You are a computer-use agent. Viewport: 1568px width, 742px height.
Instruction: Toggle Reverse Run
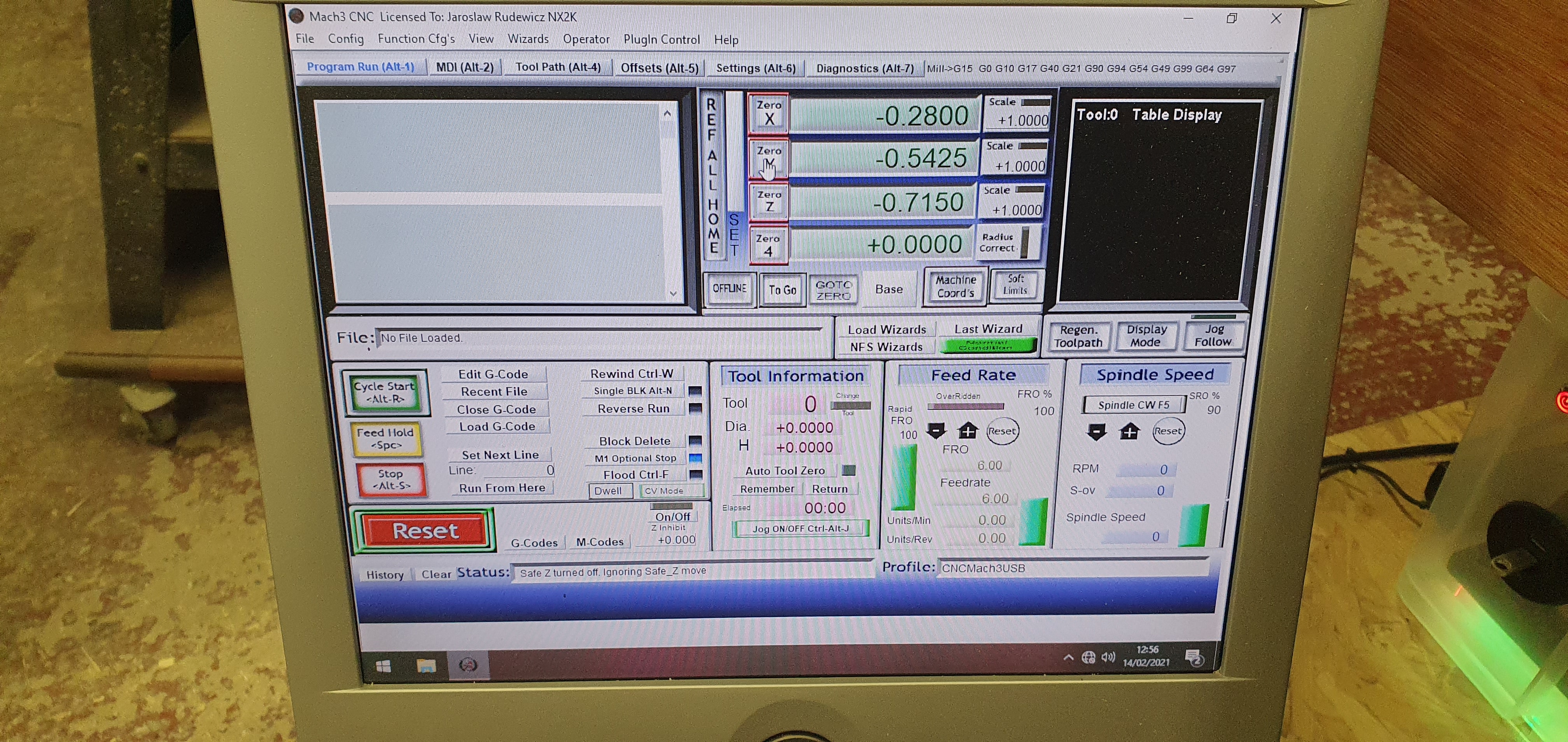click(633, 408)
